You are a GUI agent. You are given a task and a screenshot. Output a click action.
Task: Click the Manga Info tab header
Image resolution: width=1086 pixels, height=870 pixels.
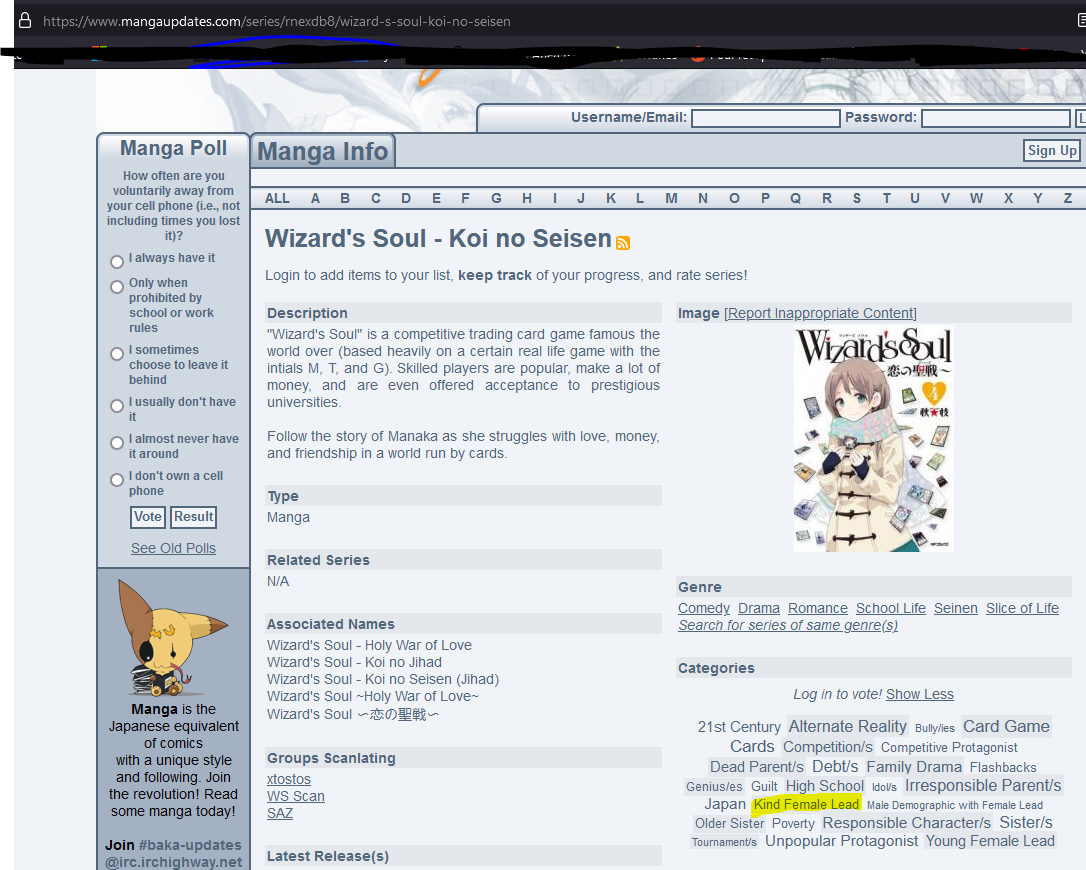323,151
